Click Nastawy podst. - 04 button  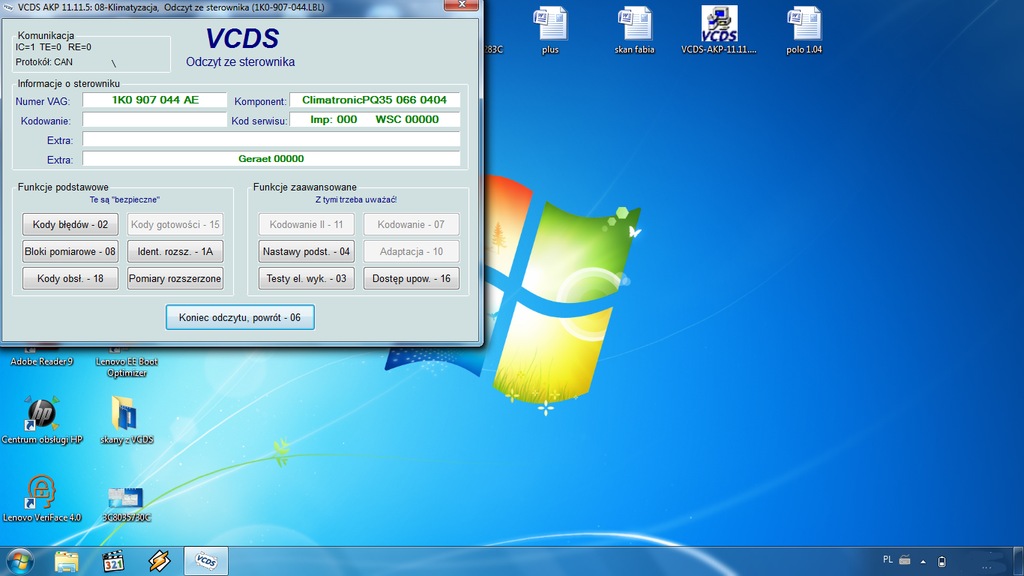[x=306, y=251]
